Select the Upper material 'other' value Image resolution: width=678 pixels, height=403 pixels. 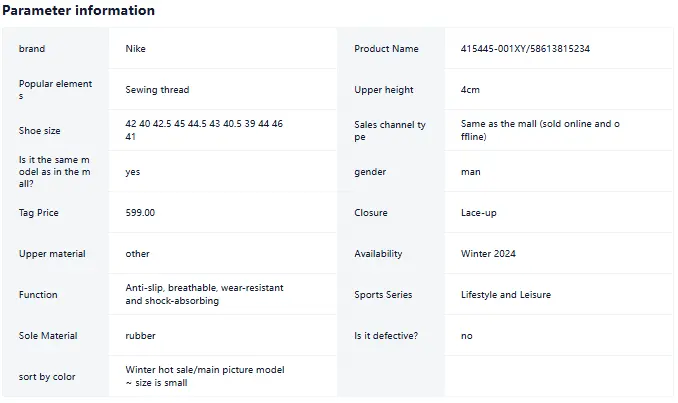pyautogui.click(x=138, y=253)
